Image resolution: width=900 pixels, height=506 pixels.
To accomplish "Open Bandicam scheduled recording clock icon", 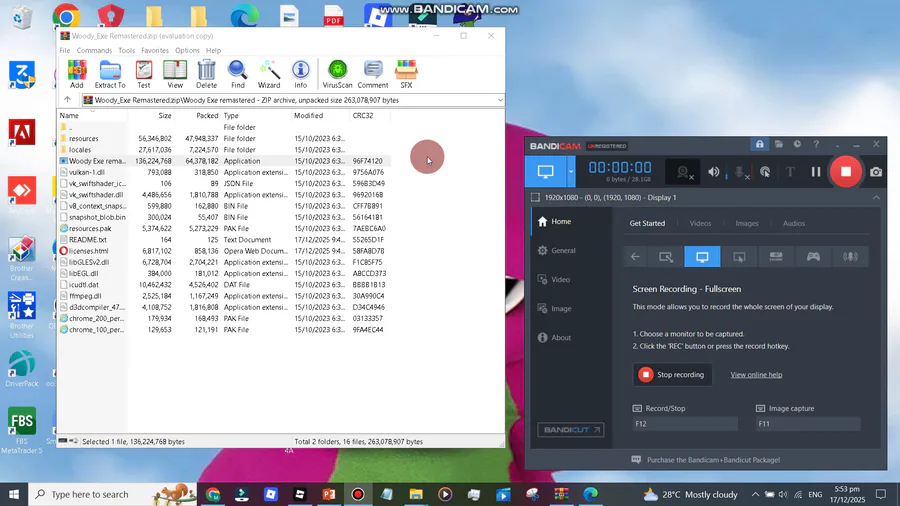I will 797,145.
